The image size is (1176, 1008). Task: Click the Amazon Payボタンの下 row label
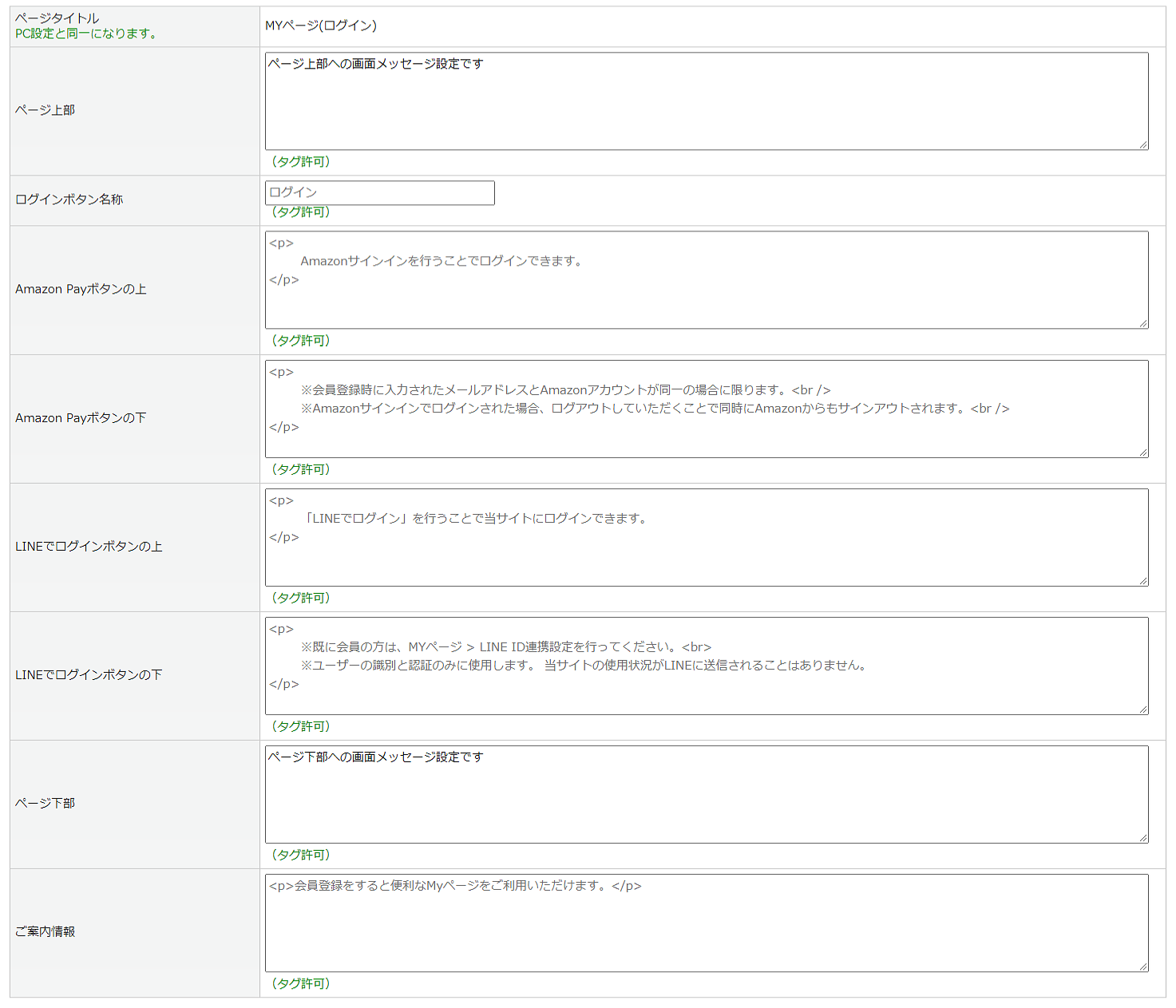[x=81, y=417]
